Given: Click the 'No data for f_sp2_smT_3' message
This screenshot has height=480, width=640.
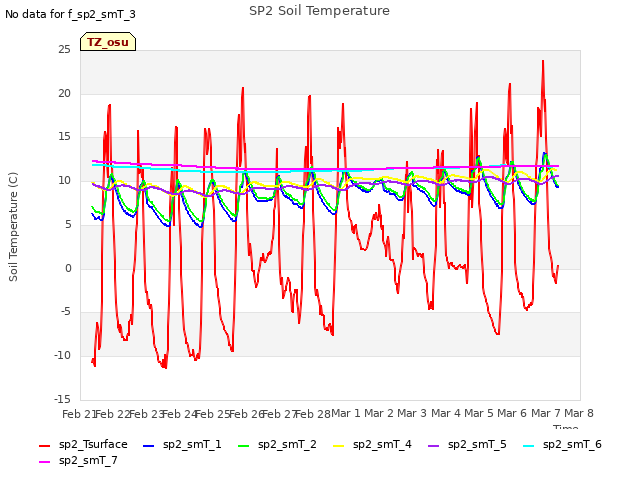Looking at the screenshot, I should (x=70, y=14).
